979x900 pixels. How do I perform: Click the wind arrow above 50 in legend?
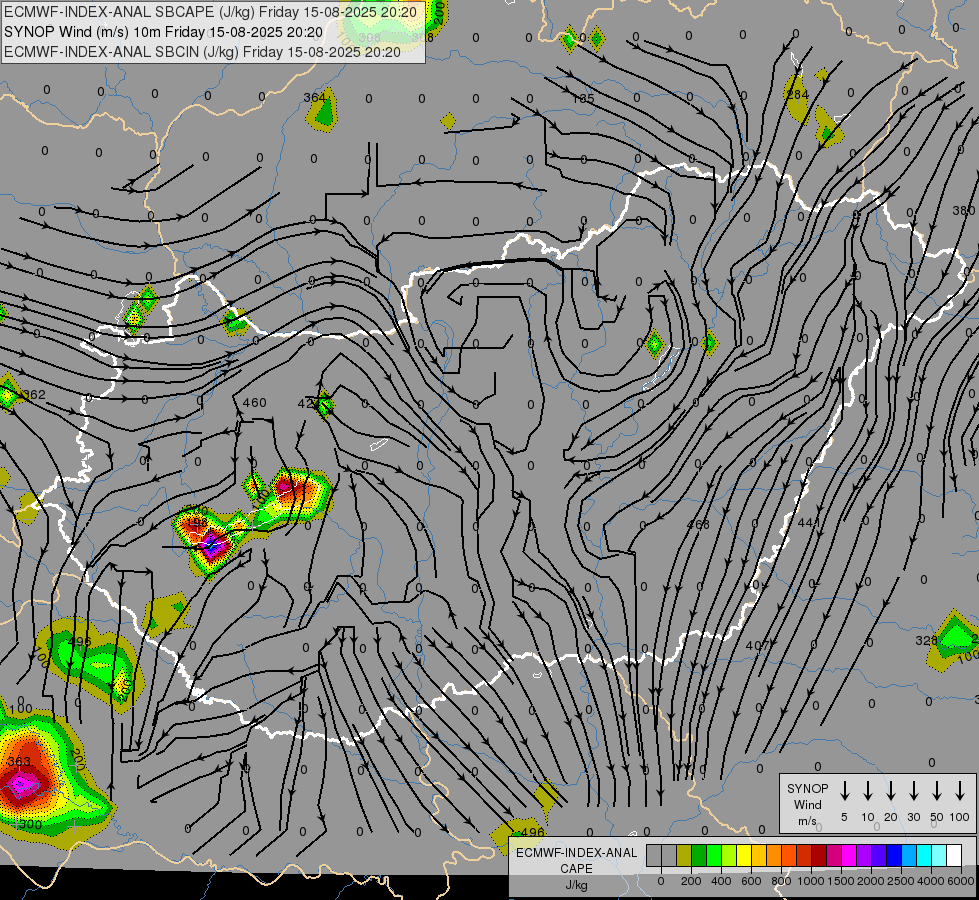point(937,790)
